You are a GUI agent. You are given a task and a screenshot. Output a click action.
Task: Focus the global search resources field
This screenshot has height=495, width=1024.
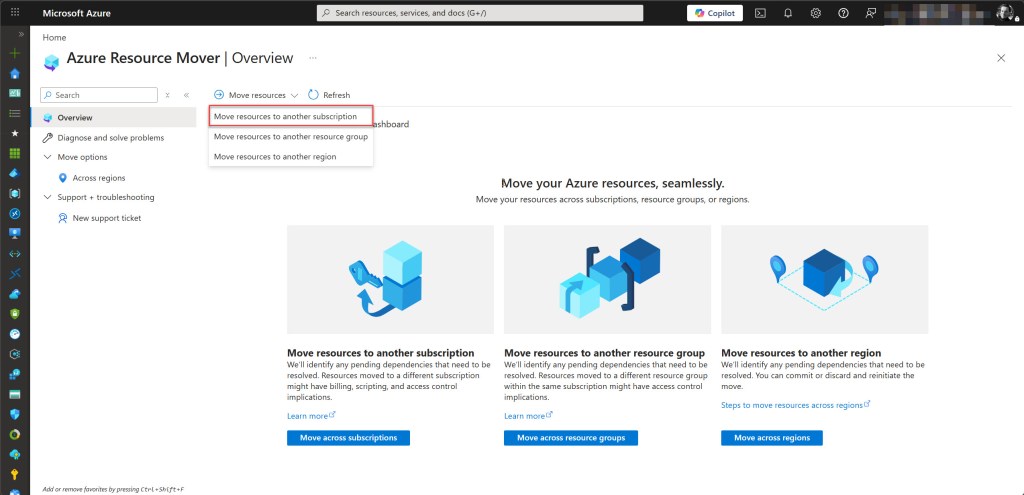tap(480, 13)
